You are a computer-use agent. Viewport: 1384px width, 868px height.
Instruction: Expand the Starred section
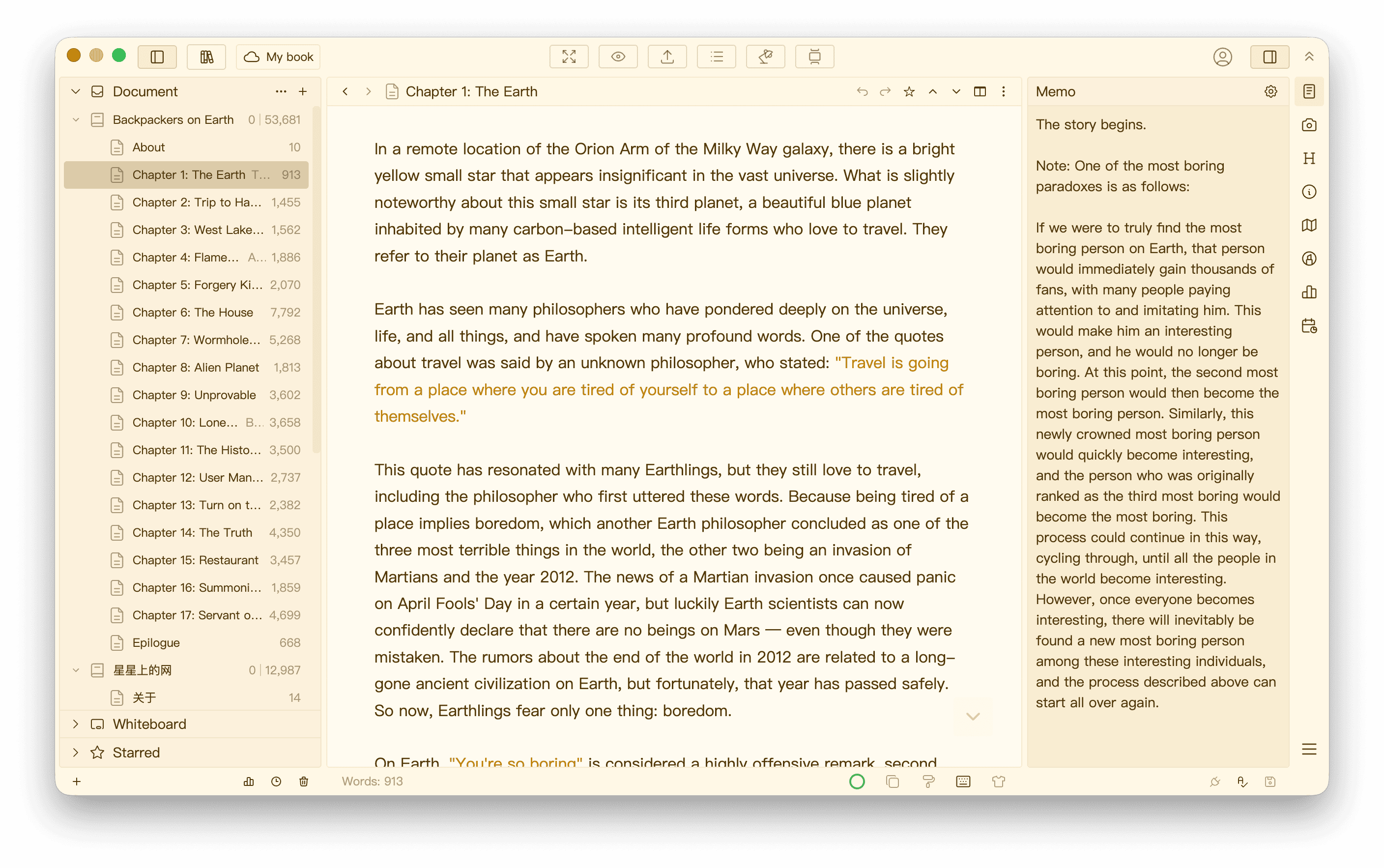coord(76,752)
